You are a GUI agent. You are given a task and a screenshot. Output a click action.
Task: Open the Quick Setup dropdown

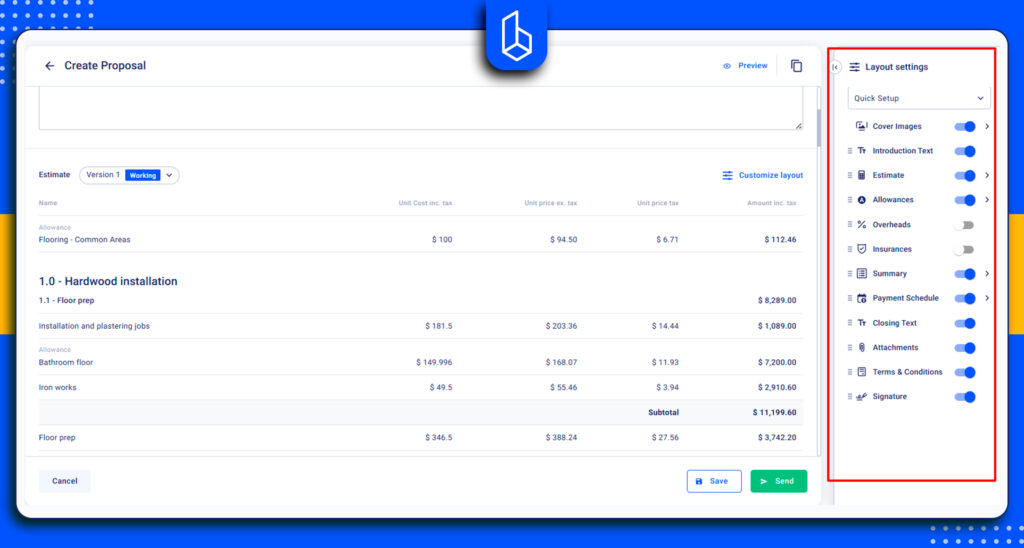tap(919, 98)
